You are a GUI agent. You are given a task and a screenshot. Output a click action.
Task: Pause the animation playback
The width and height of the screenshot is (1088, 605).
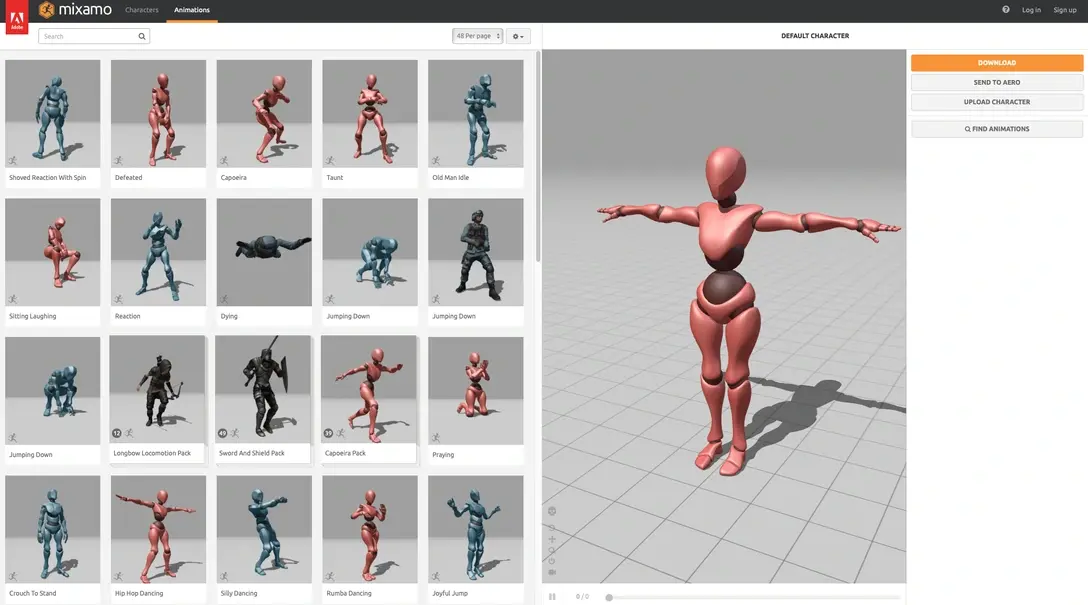[x=552, y=597]
